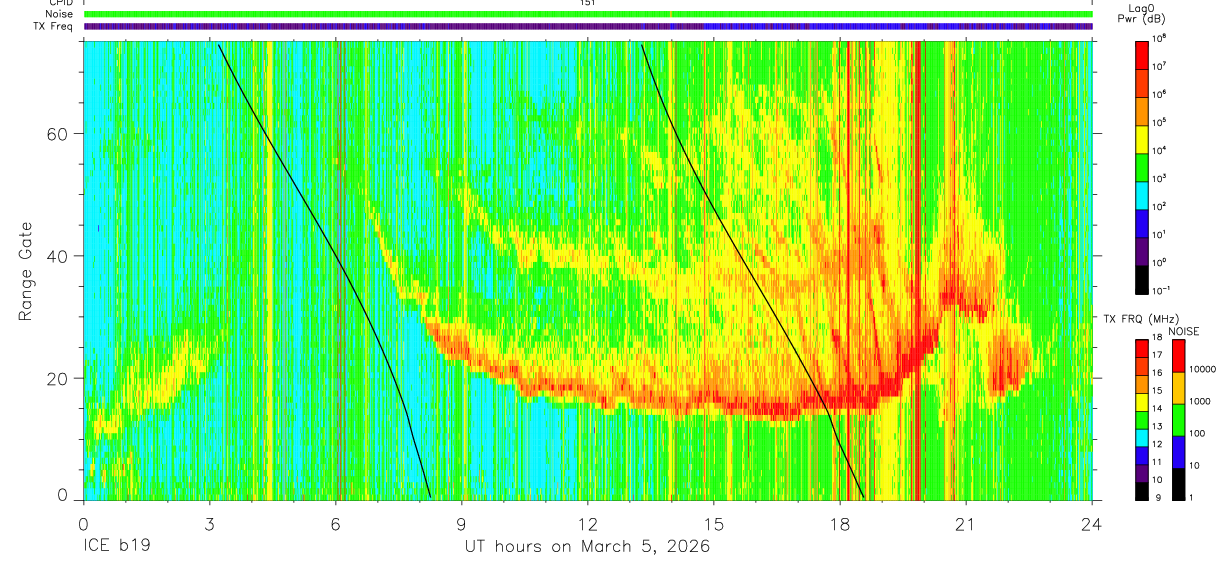Click the '1000' tick on NOISE scale
This screenshot has width=1228, height=567.
(x=1200, y=401)
